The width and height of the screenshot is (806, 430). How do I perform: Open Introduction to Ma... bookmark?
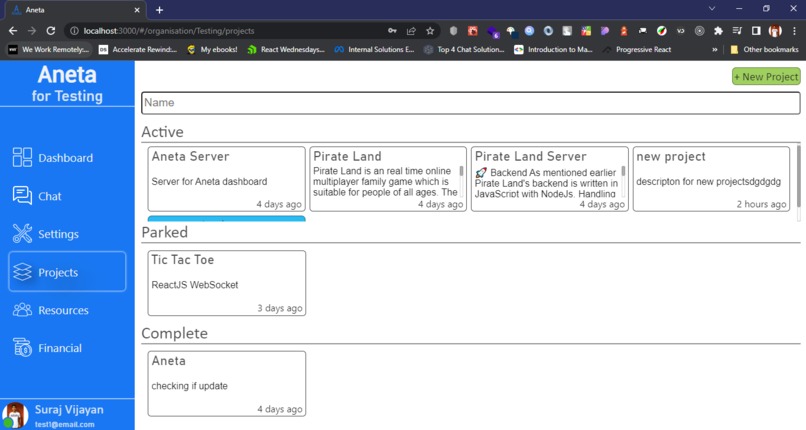point(554,49)
